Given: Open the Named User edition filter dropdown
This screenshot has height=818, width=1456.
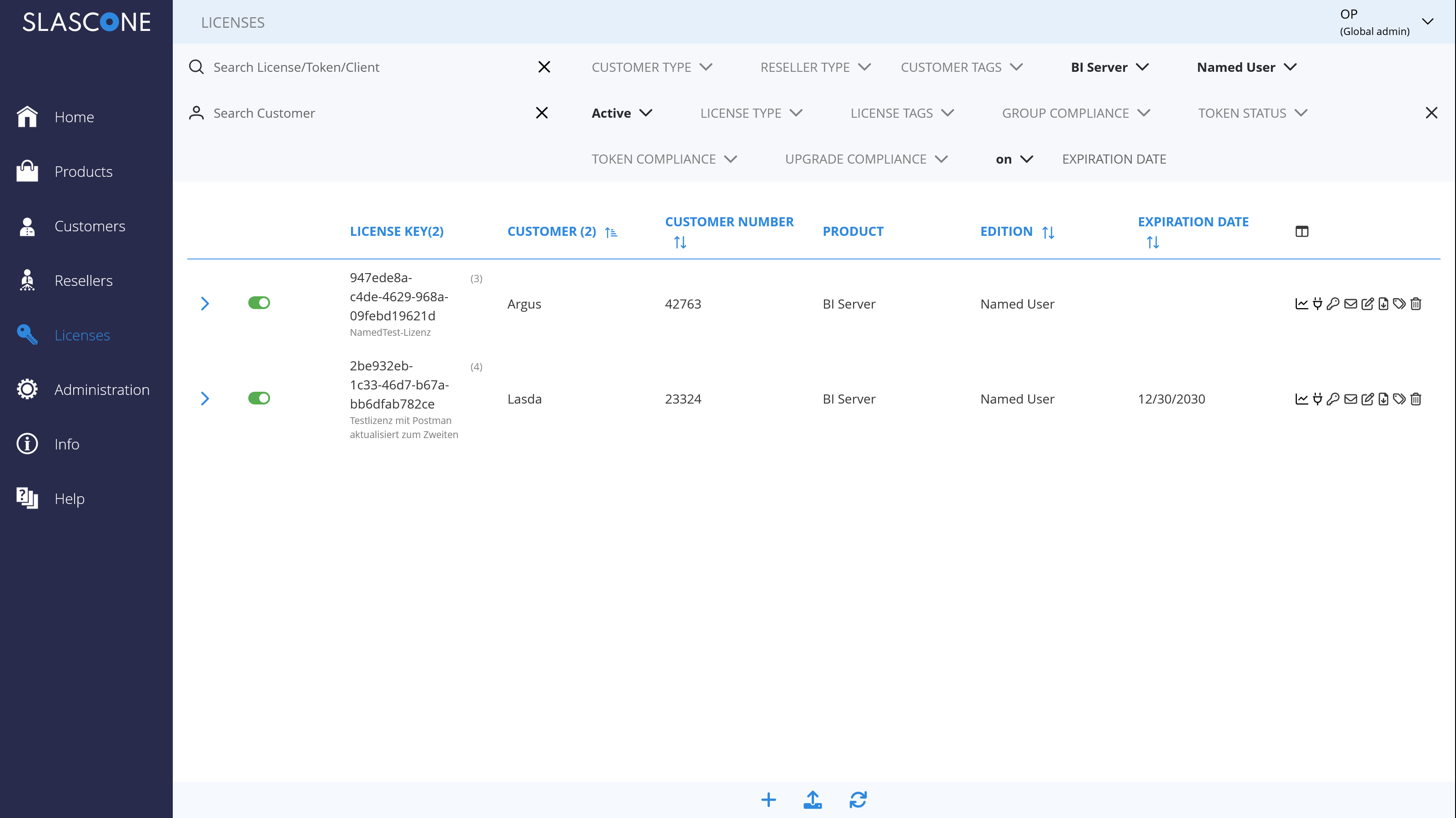Looking at the screenshot, I should (1246, 67).
